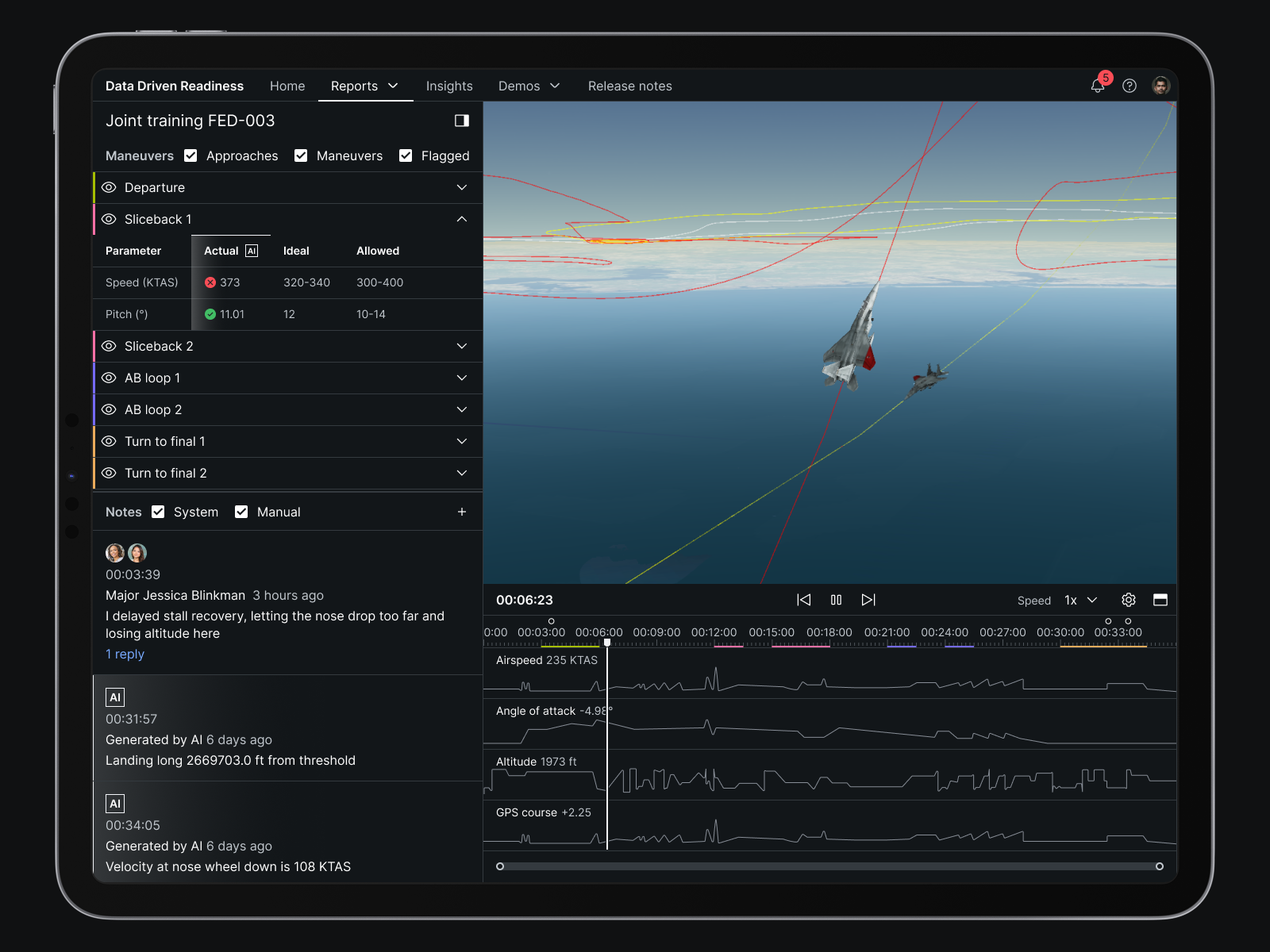This screenshot has width=1270, height=952.
Task: Collapse the Sliceback 1 section
Action: tap(461, 219)
